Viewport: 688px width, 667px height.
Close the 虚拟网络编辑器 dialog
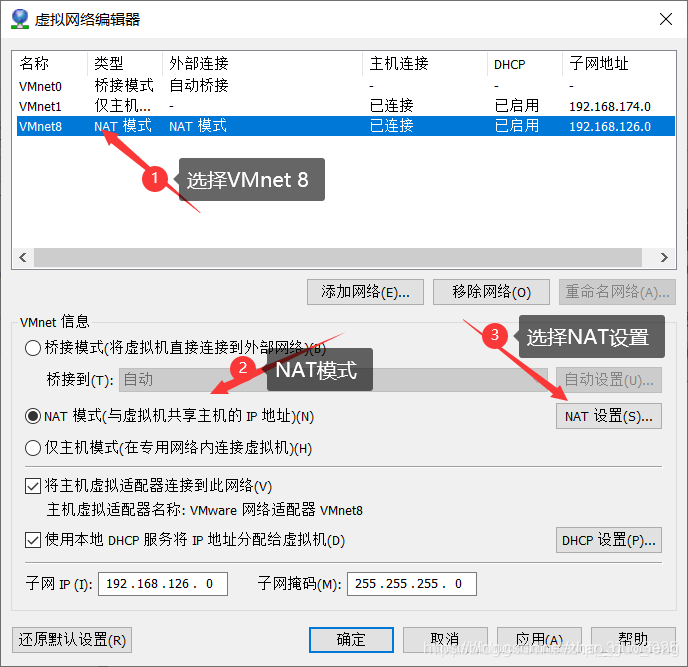point(666,19)
